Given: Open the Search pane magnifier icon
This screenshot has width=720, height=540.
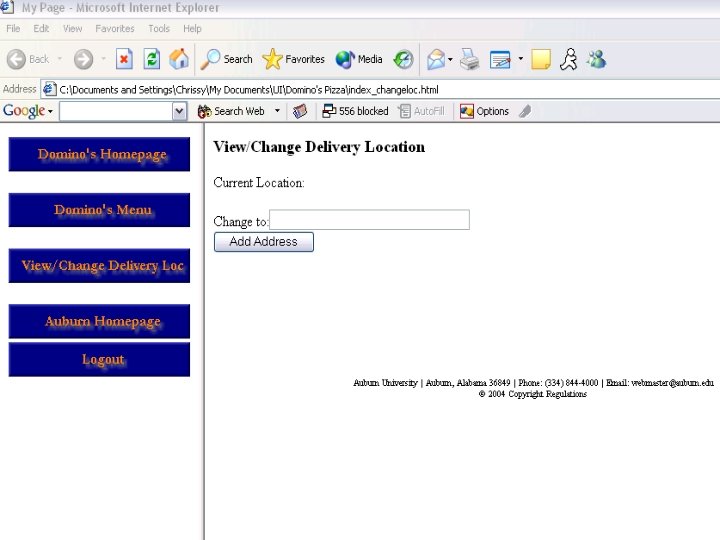Looking at the screenshot, I should click(211, 59).
